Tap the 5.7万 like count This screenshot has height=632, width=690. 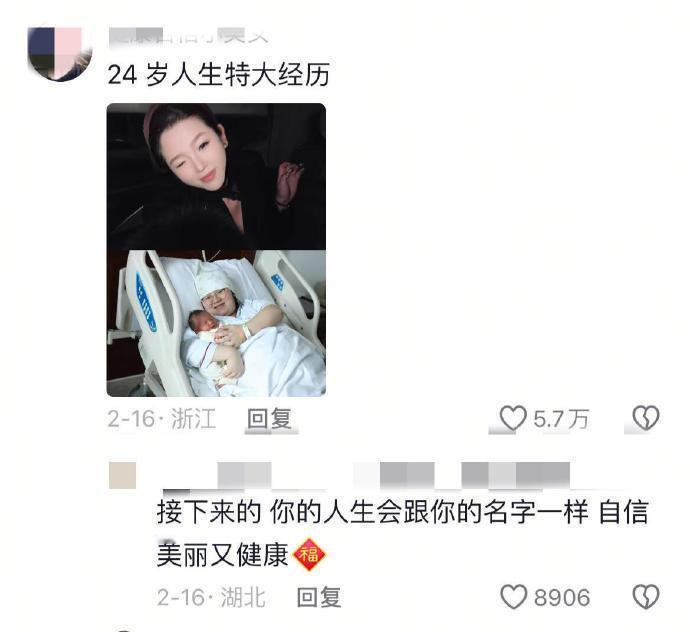pos(561,419)
